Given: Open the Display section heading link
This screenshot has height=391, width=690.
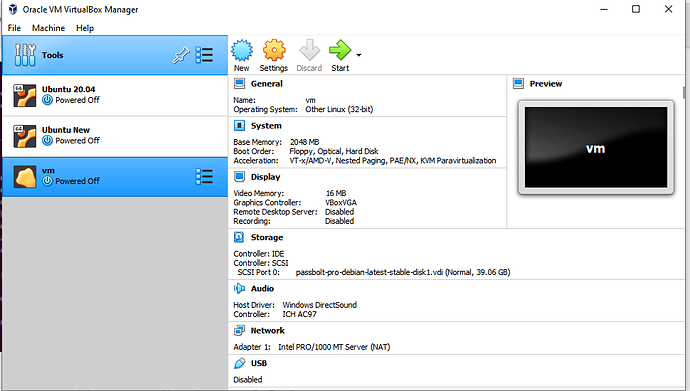Looking at the screenshot, I should 265,177.
